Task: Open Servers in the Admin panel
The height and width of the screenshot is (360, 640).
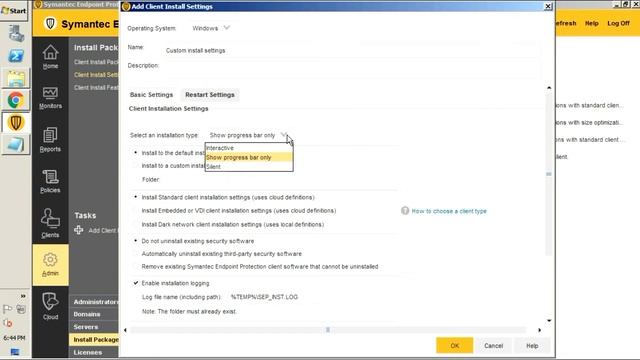Action: (86, 327)
